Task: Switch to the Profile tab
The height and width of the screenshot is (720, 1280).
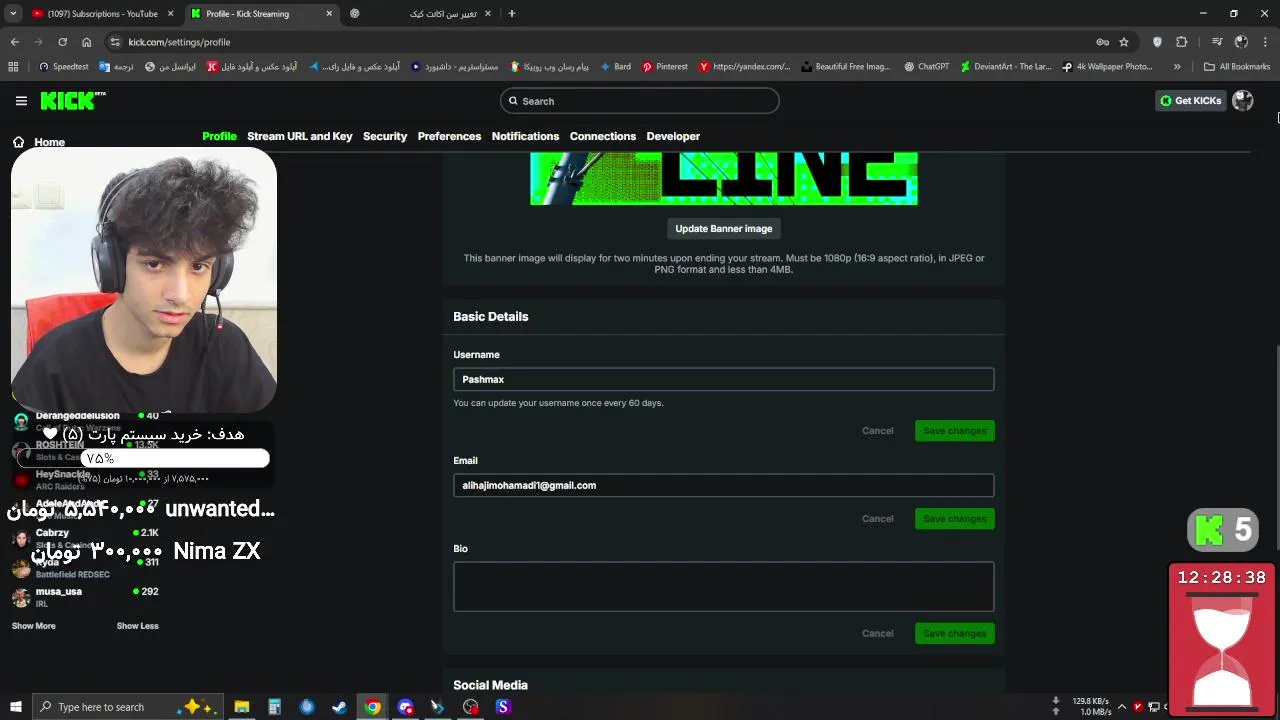Action: coord(219,136)
